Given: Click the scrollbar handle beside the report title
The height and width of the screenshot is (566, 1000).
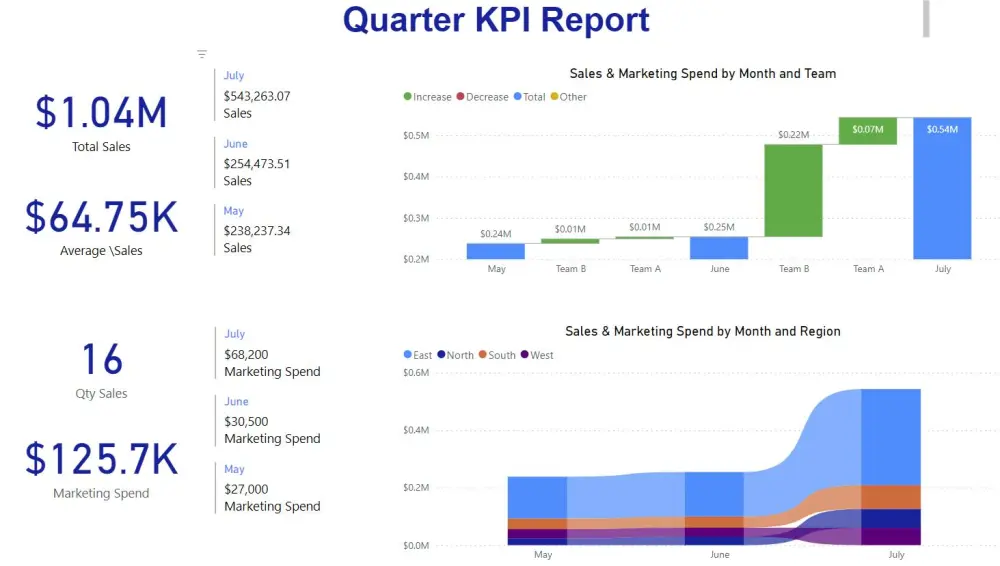Looking at the screenshot, I should click(926, 19).
